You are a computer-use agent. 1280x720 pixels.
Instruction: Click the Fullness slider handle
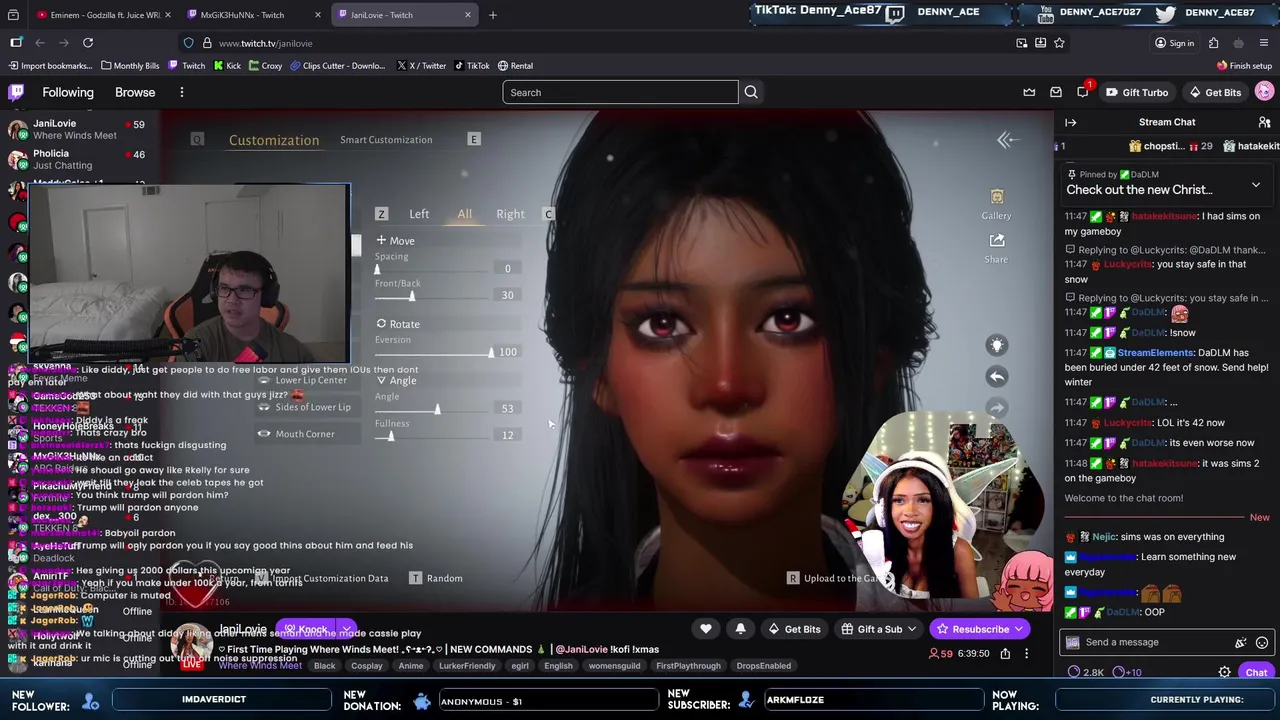391,435
